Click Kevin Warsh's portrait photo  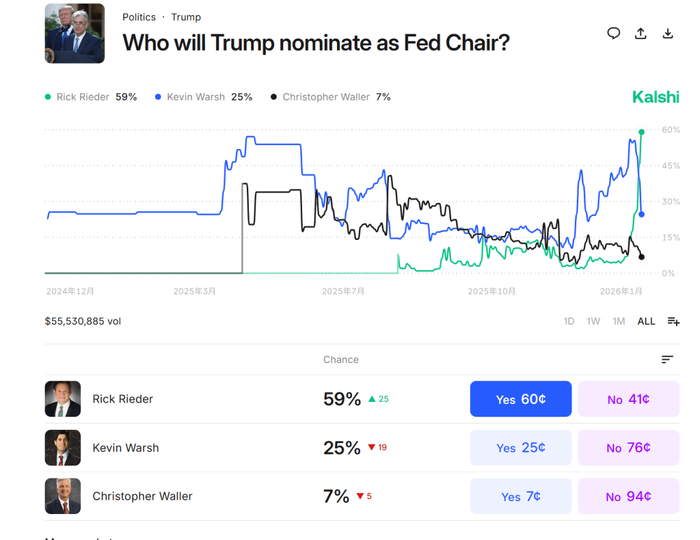click(63, 448)
